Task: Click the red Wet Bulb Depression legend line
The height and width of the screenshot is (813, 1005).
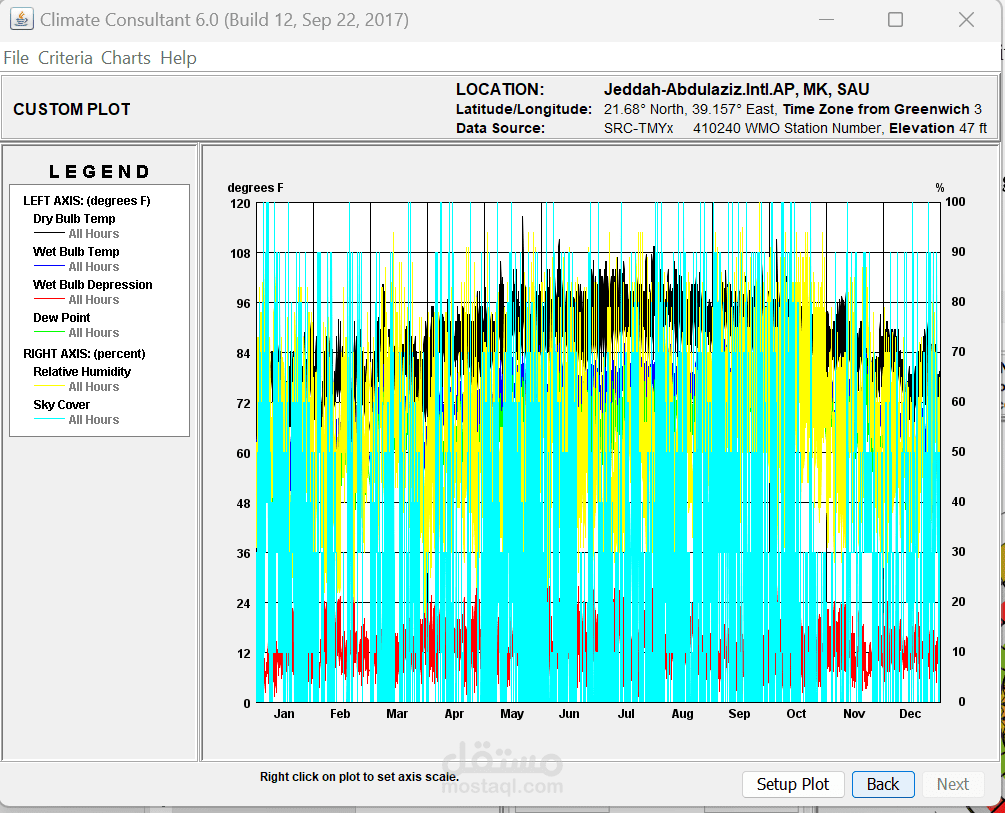Action: pyautogui.click(x=49, y=300)
